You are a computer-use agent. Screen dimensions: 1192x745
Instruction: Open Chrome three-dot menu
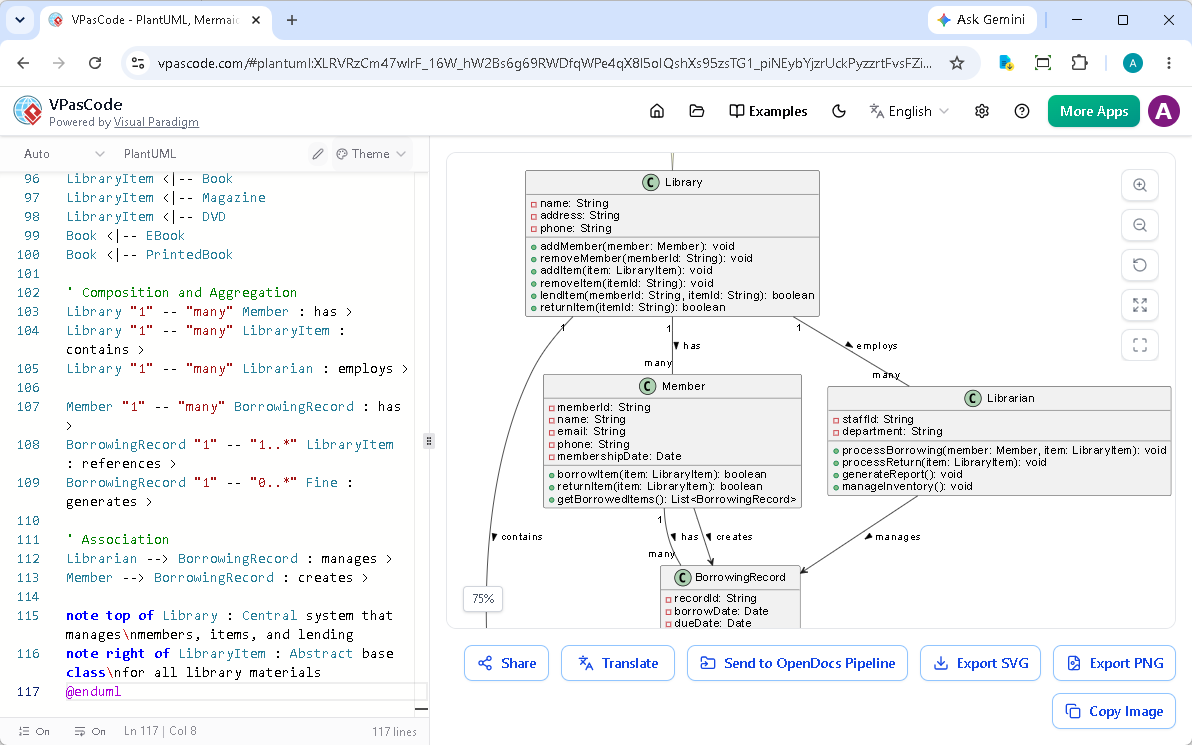coord(1168,63)
